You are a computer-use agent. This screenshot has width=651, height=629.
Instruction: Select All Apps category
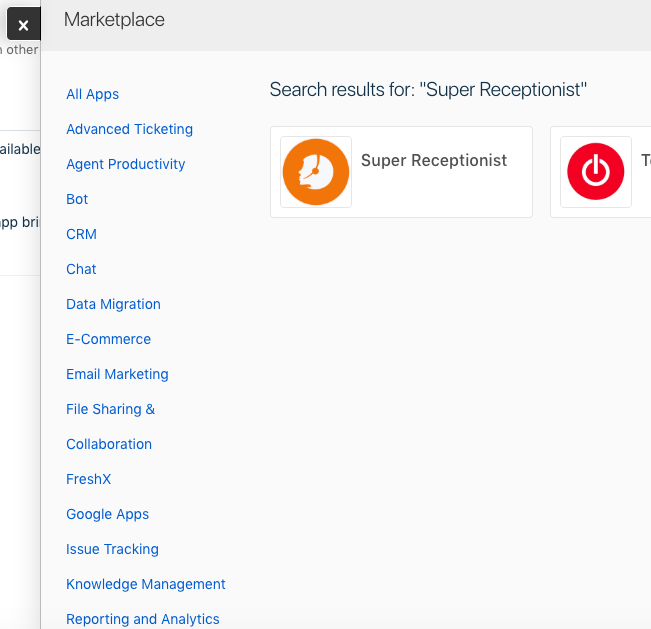[93, 94]
